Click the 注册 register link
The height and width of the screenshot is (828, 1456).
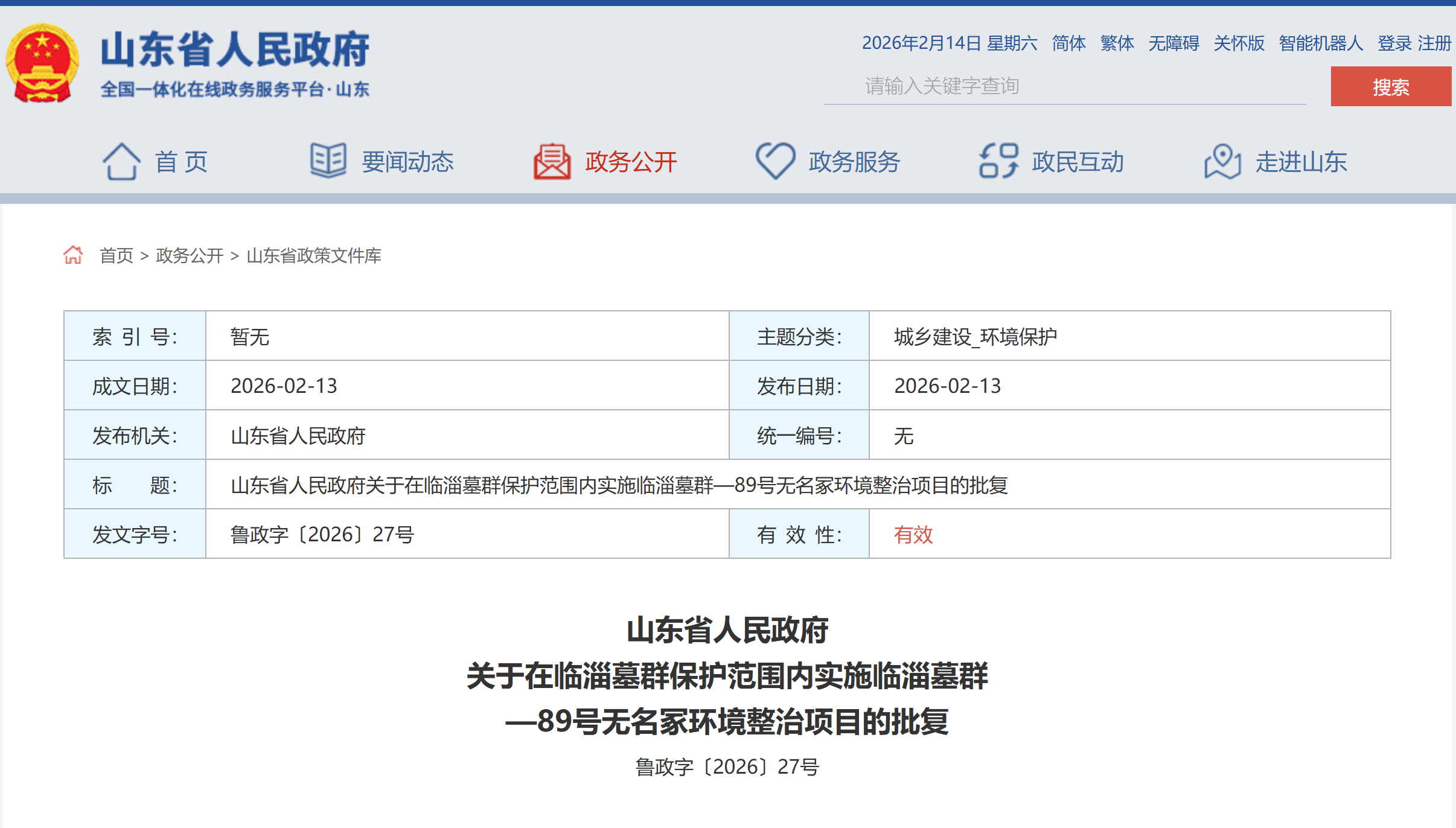tap(1435, 43)
